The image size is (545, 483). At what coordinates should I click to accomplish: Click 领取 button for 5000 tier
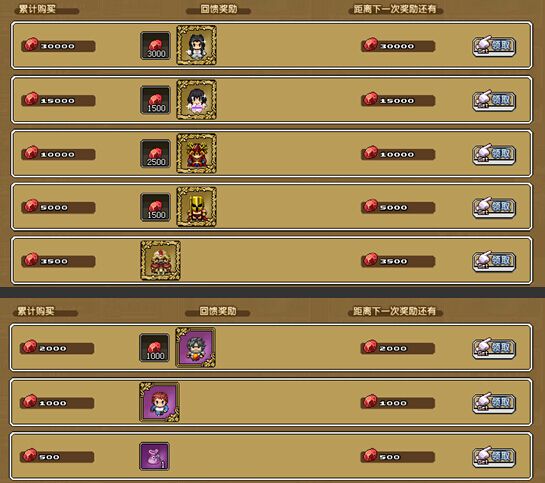pos(494,207)
